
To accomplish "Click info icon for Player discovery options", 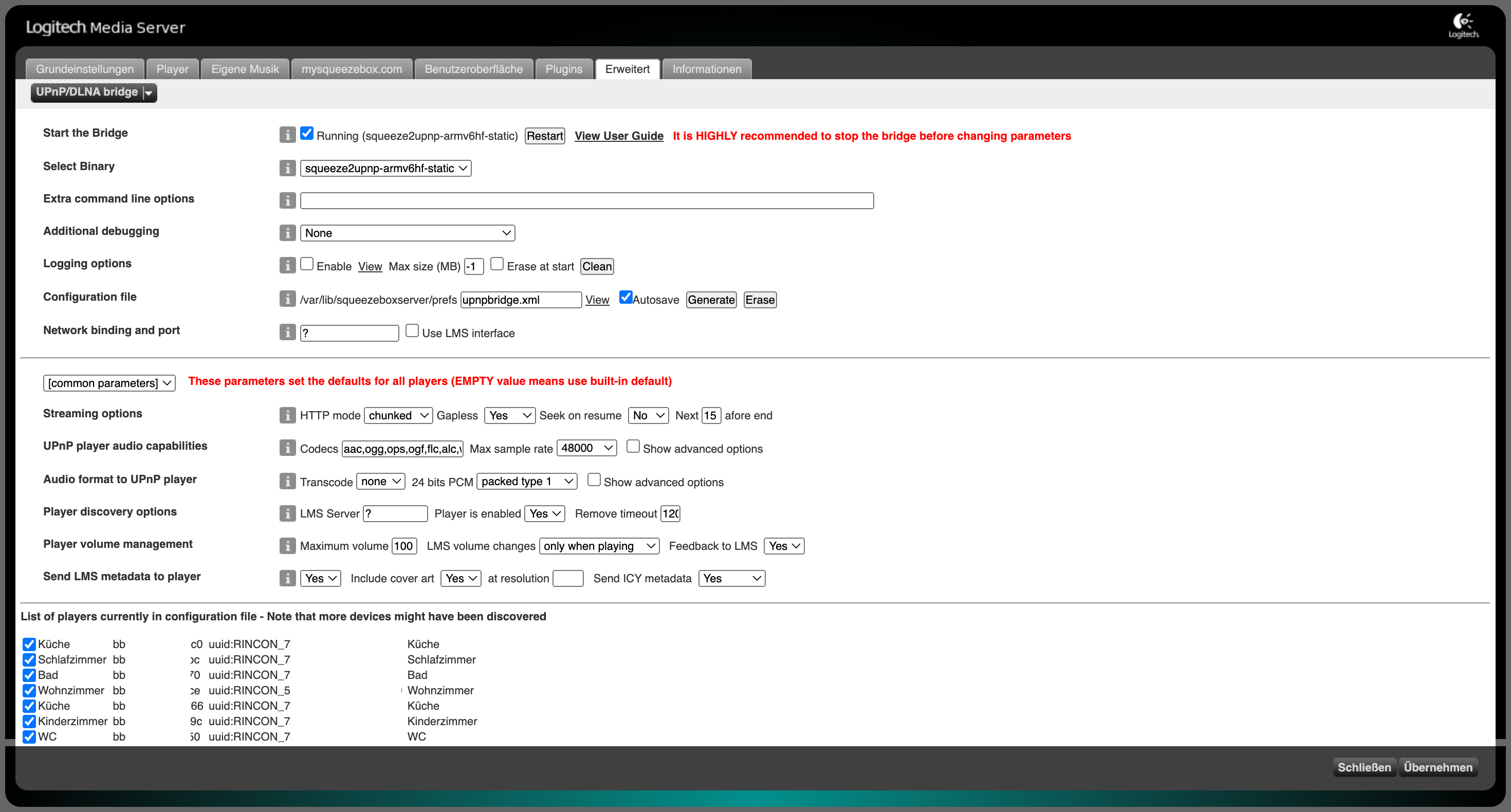I will coord(287,513).
